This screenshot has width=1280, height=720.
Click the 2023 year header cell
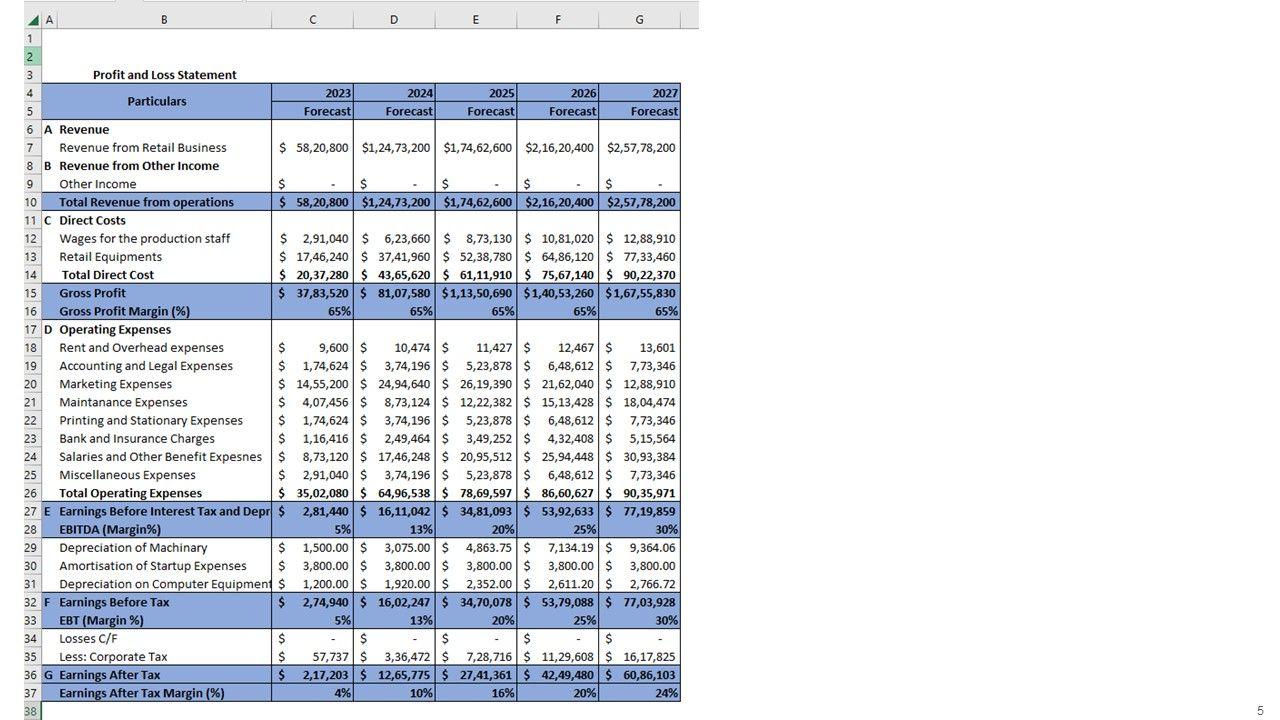click(312, 93)
